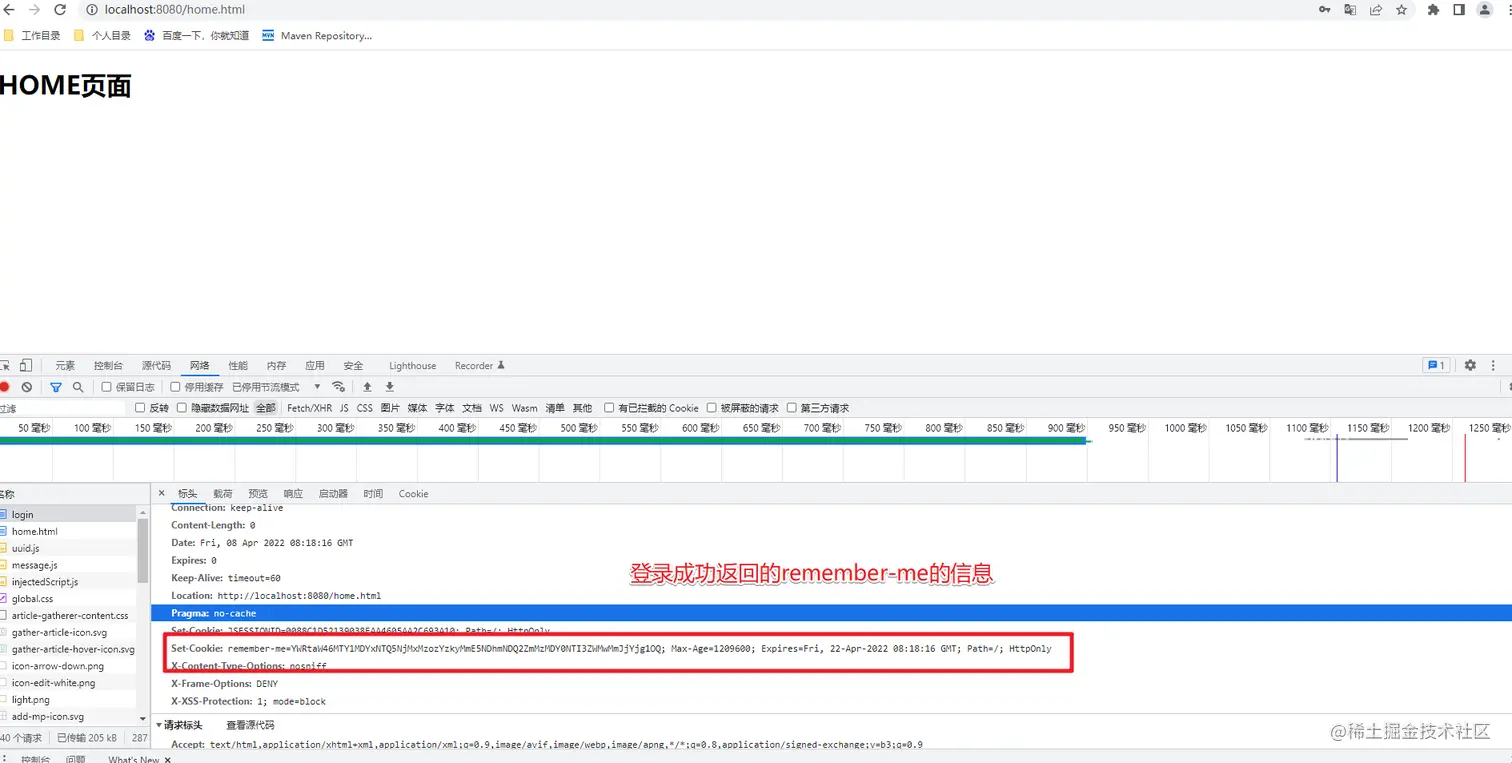The height and width of the screenshot is (763, 1512).
Task: Open the Recorder panel tab
Action: (480, 366)
